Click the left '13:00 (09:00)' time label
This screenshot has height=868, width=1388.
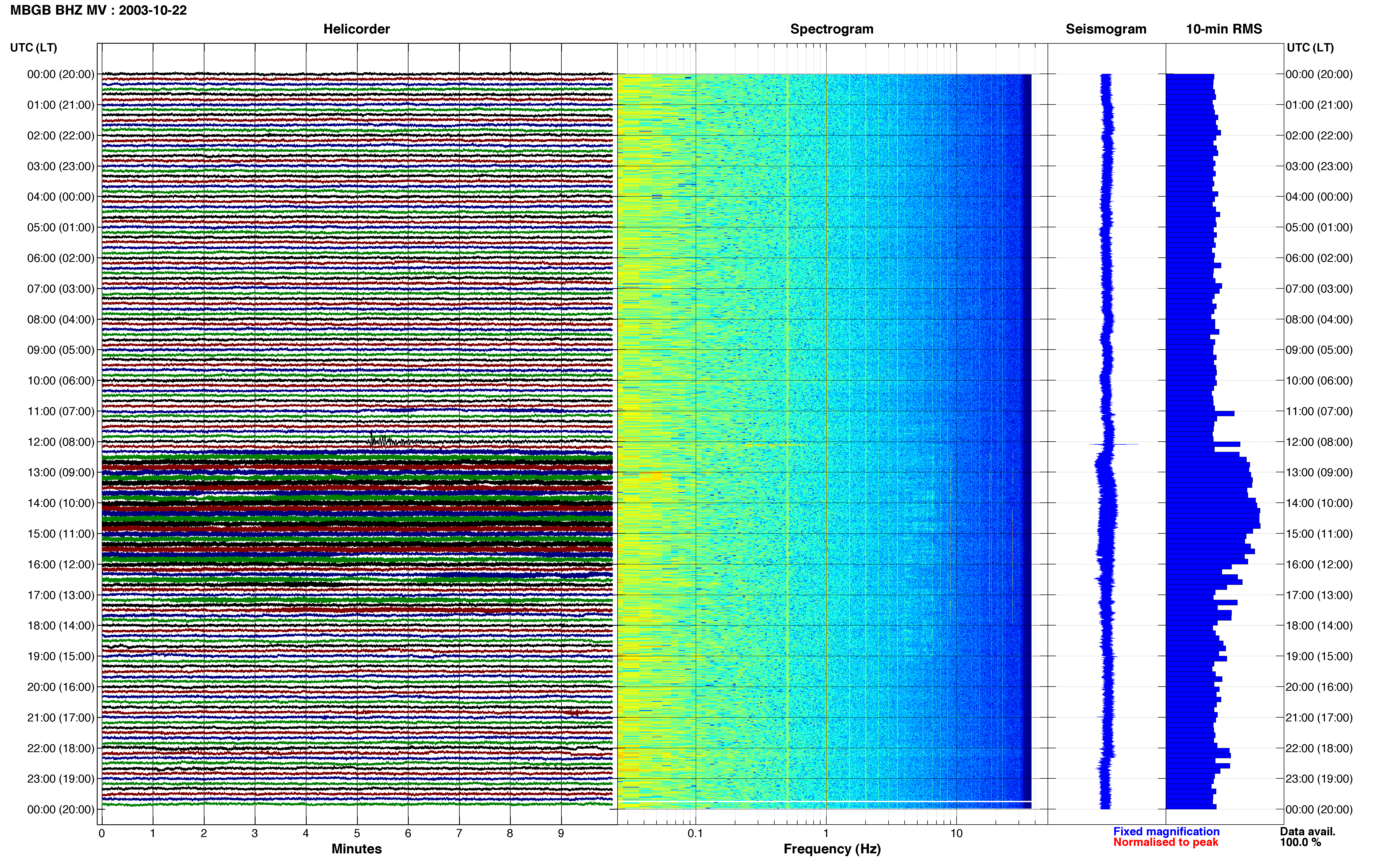[61, 473]
